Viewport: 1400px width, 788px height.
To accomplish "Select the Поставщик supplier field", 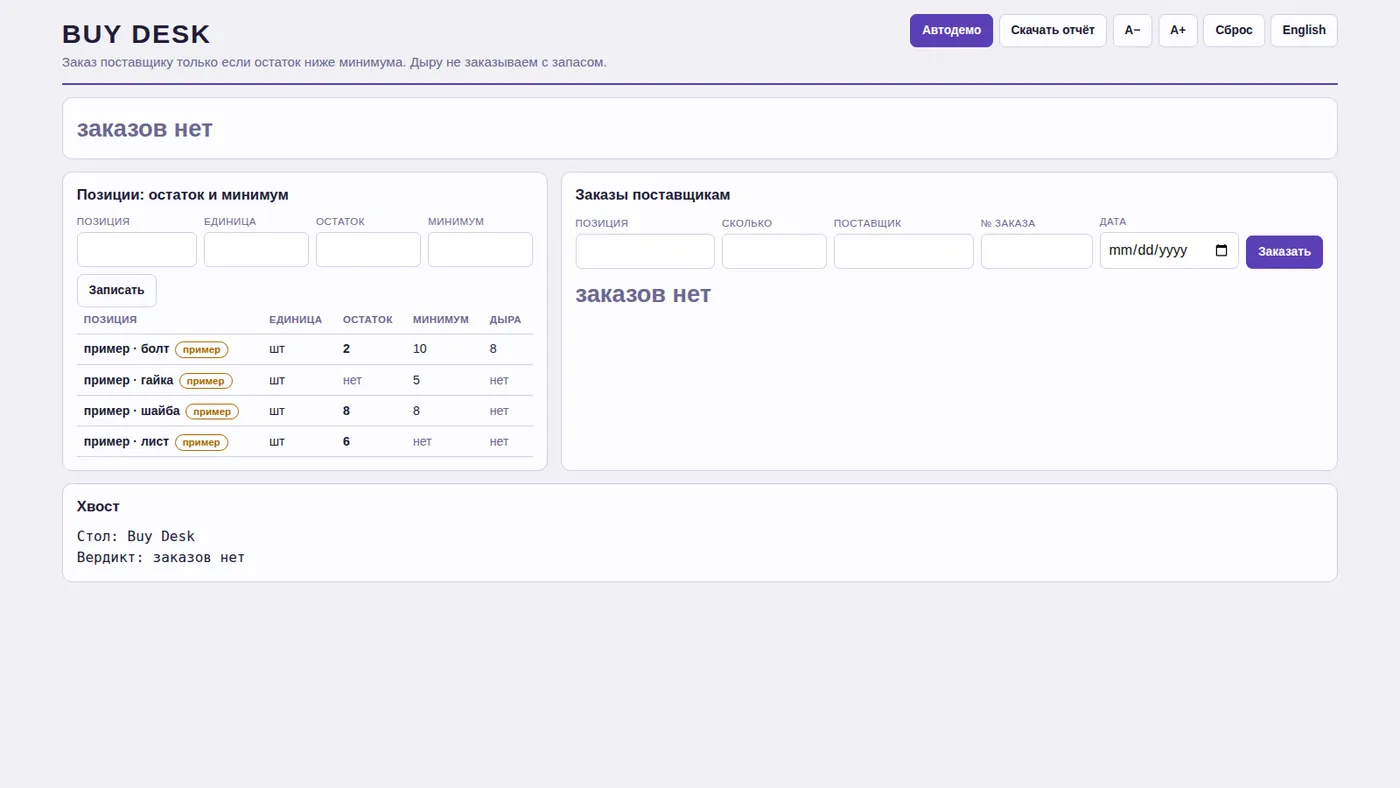I will [x=904, y=252].
